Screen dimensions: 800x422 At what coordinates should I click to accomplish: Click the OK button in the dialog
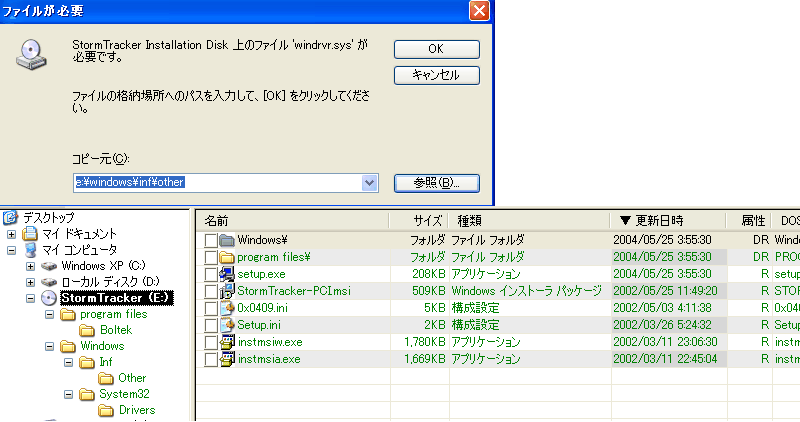pyautogui.click(x=436, y=49)
